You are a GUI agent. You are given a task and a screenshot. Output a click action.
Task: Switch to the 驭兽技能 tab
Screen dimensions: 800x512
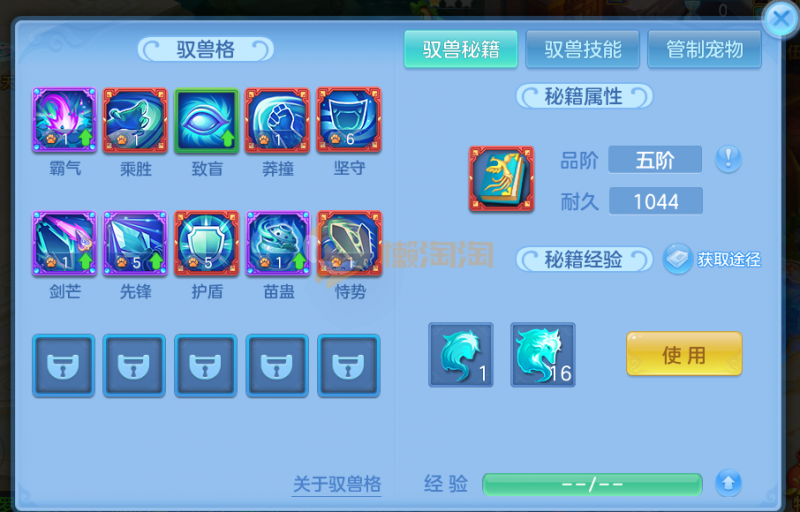tap(583, 49)
